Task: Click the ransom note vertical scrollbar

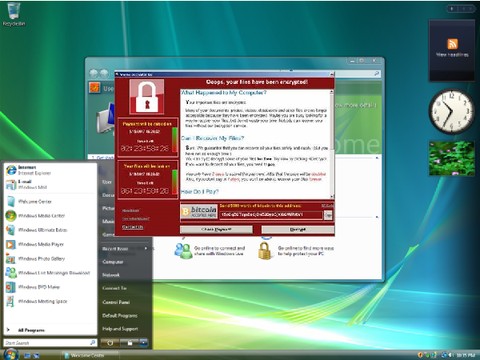Action: [x=331, y=144]
